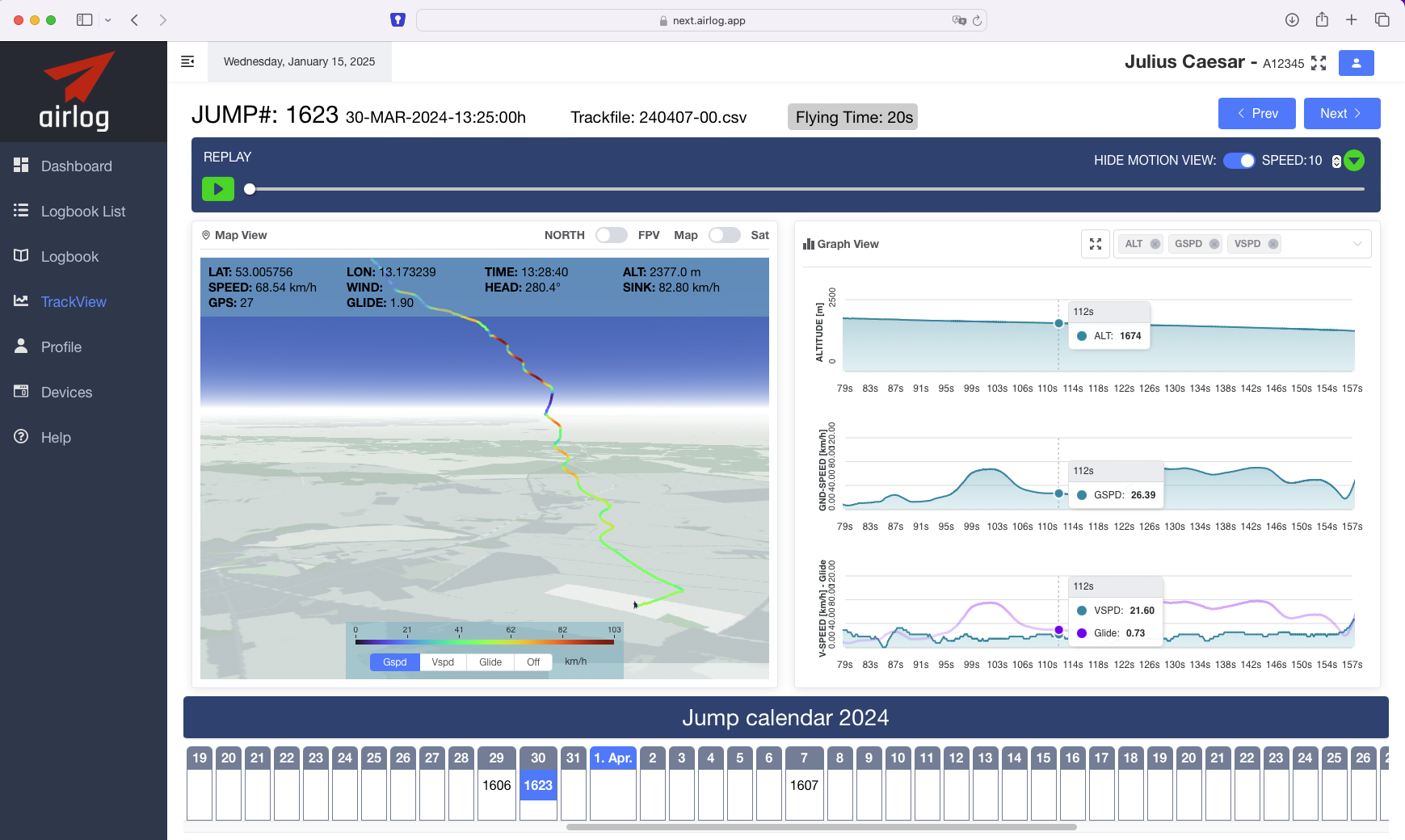This screenshot has width=1405, height=840.
Task: Remove the VSPD graph tag
Action: 1273,244
